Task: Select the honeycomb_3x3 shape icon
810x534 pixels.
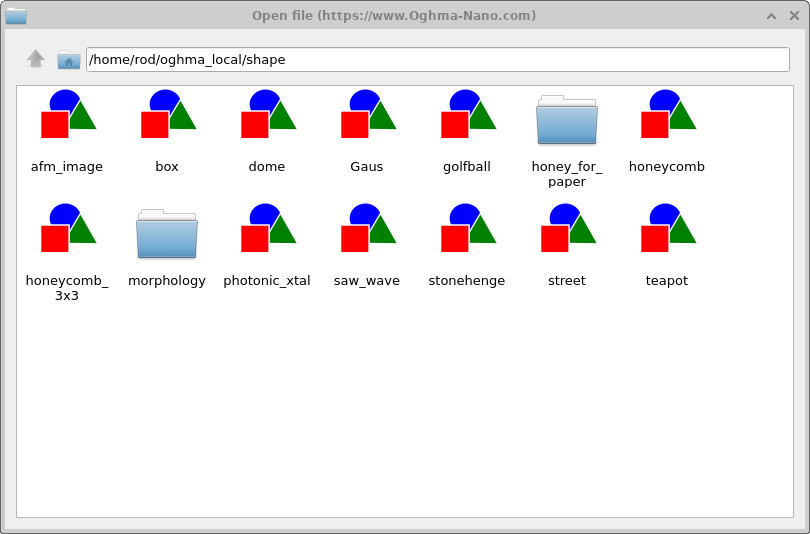Action: 68,228
